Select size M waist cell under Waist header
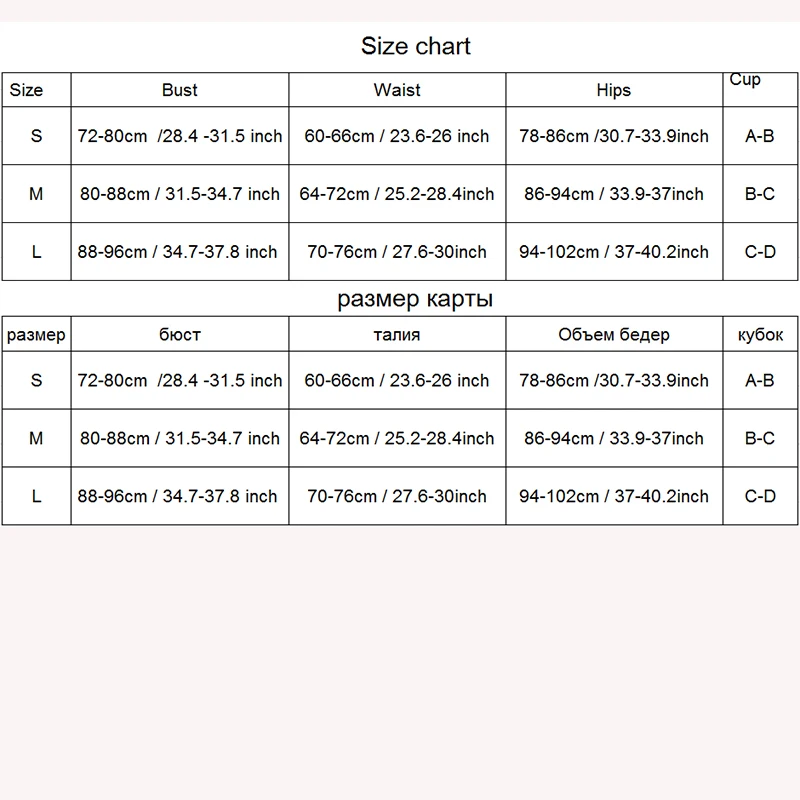 (x=397, y=194)
